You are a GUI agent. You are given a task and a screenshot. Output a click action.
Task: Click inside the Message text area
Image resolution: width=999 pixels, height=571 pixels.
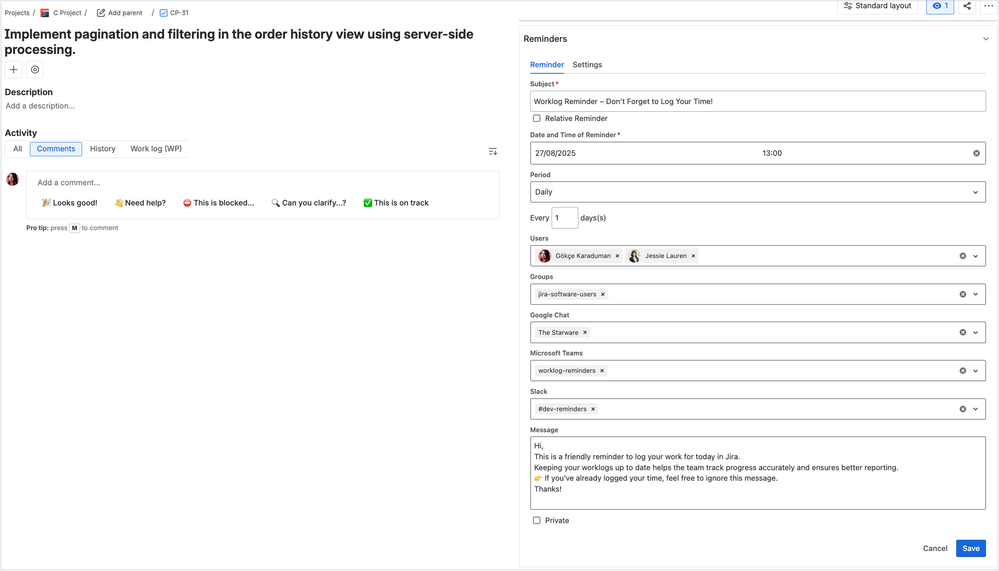click(x=758, y=473)
